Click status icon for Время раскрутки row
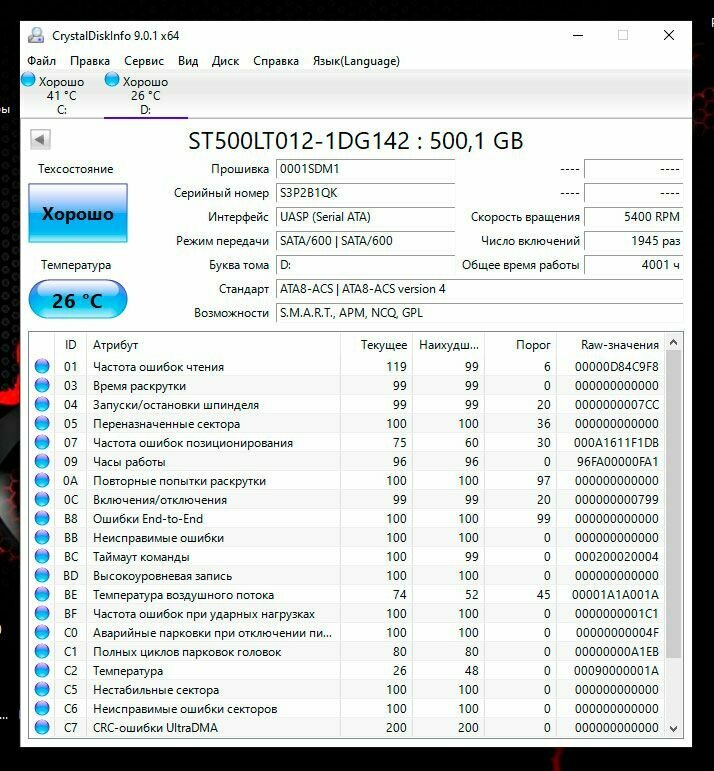 pos(42,386)
